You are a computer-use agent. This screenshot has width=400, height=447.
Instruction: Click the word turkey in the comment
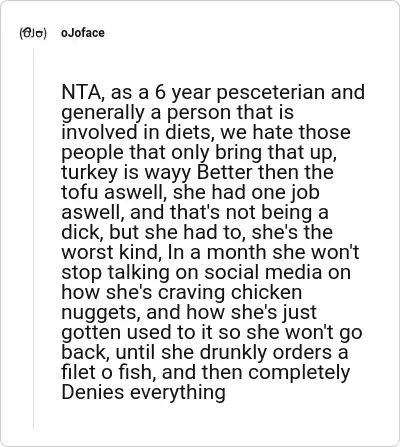(x=89, y=172)
